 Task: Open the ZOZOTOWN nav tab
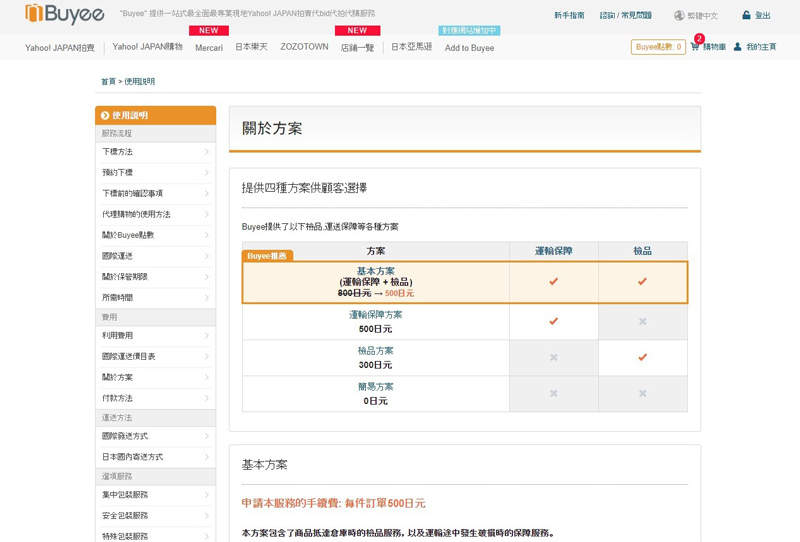point(304,47)
